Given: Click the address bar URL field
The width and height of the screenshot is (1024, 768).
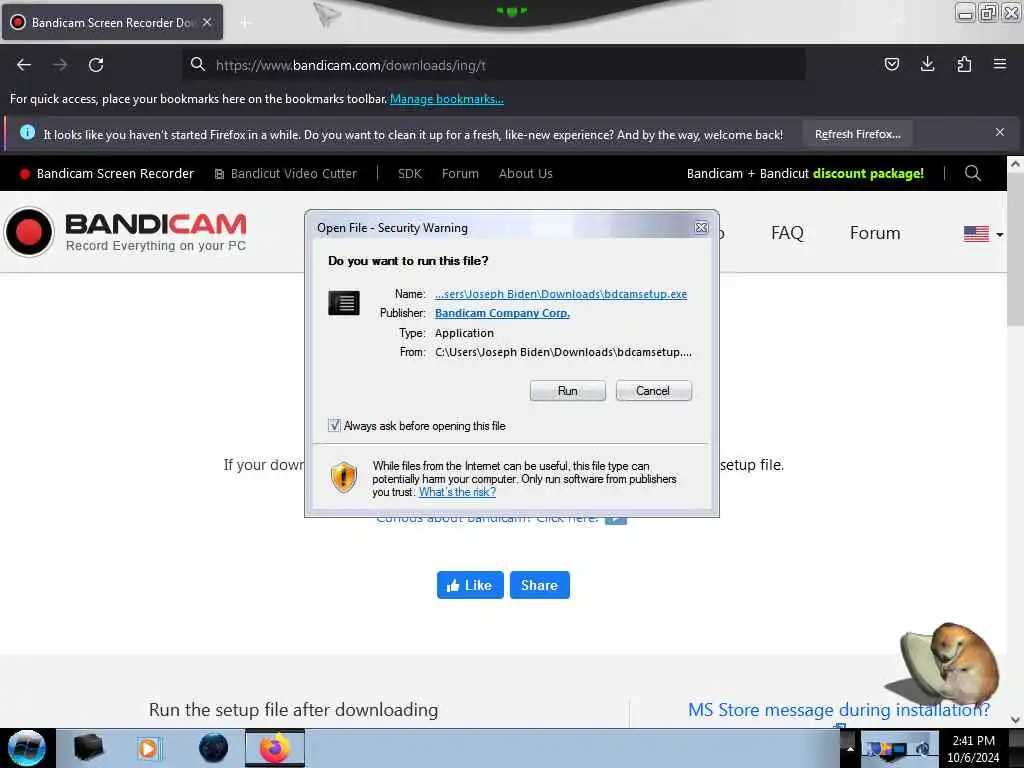Looking at the screenshot, I should pos(493,65).
